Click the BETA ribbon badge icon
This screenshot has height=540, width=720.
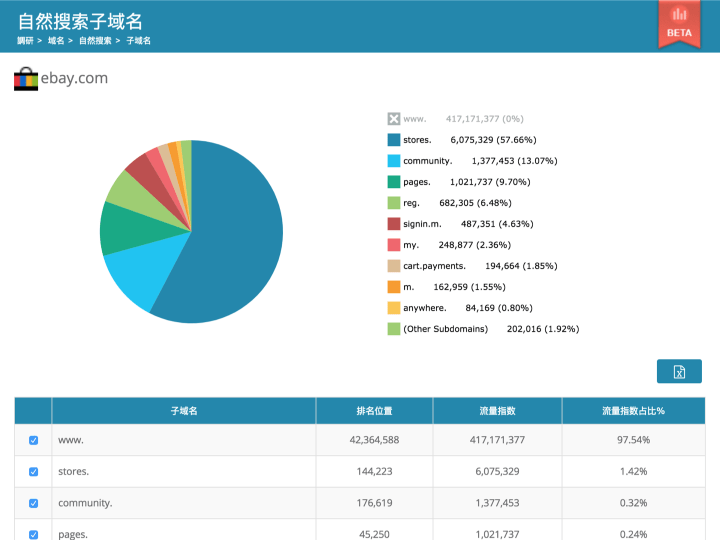click(x=679, y=24)
